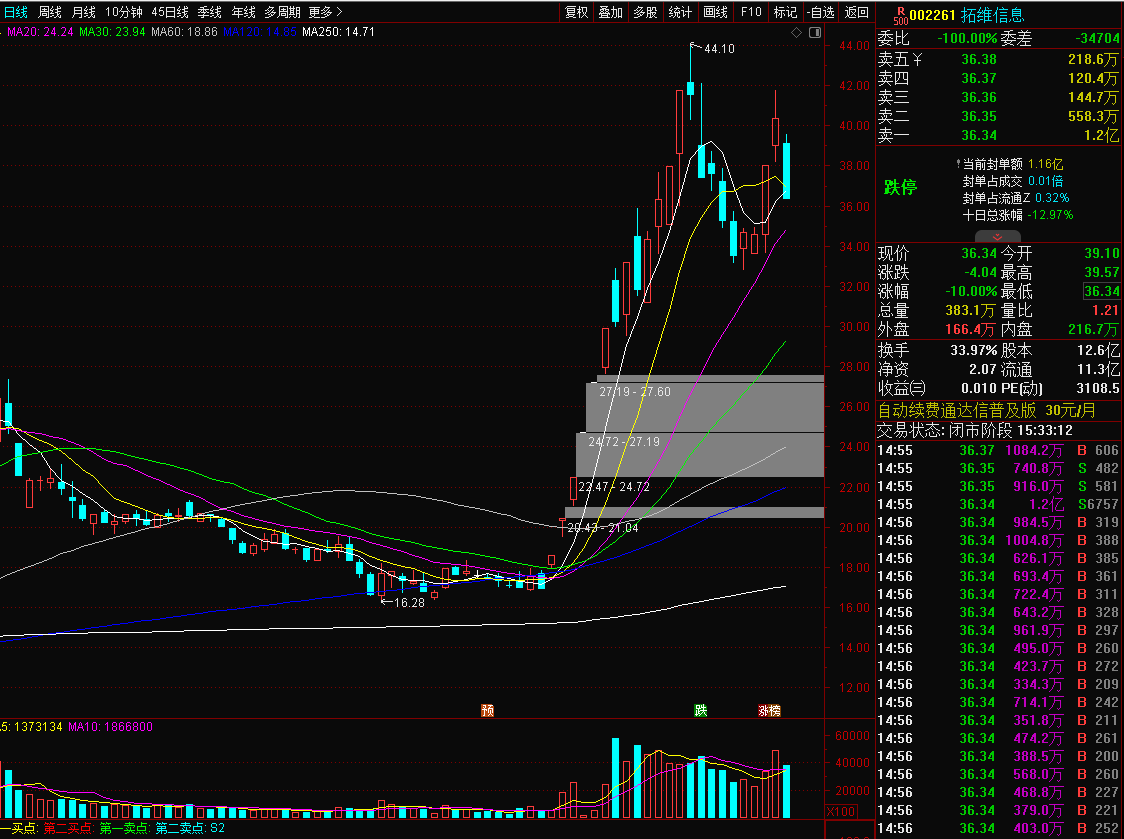The width and height of the screenshot is (1124, 839).
Task: Click the 今开 39.10 value
Action: pyautogui.click(x=1102, y=253)
